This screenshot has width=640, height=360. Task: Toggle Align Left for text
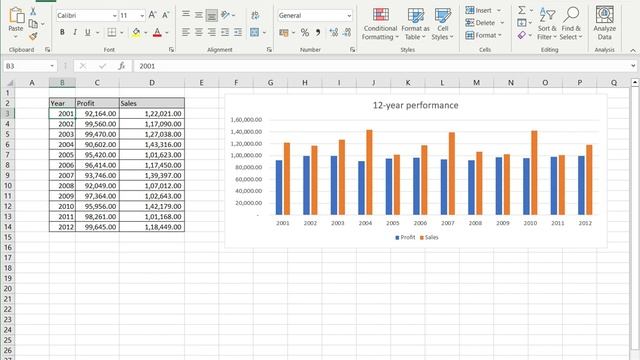(185, 32)
